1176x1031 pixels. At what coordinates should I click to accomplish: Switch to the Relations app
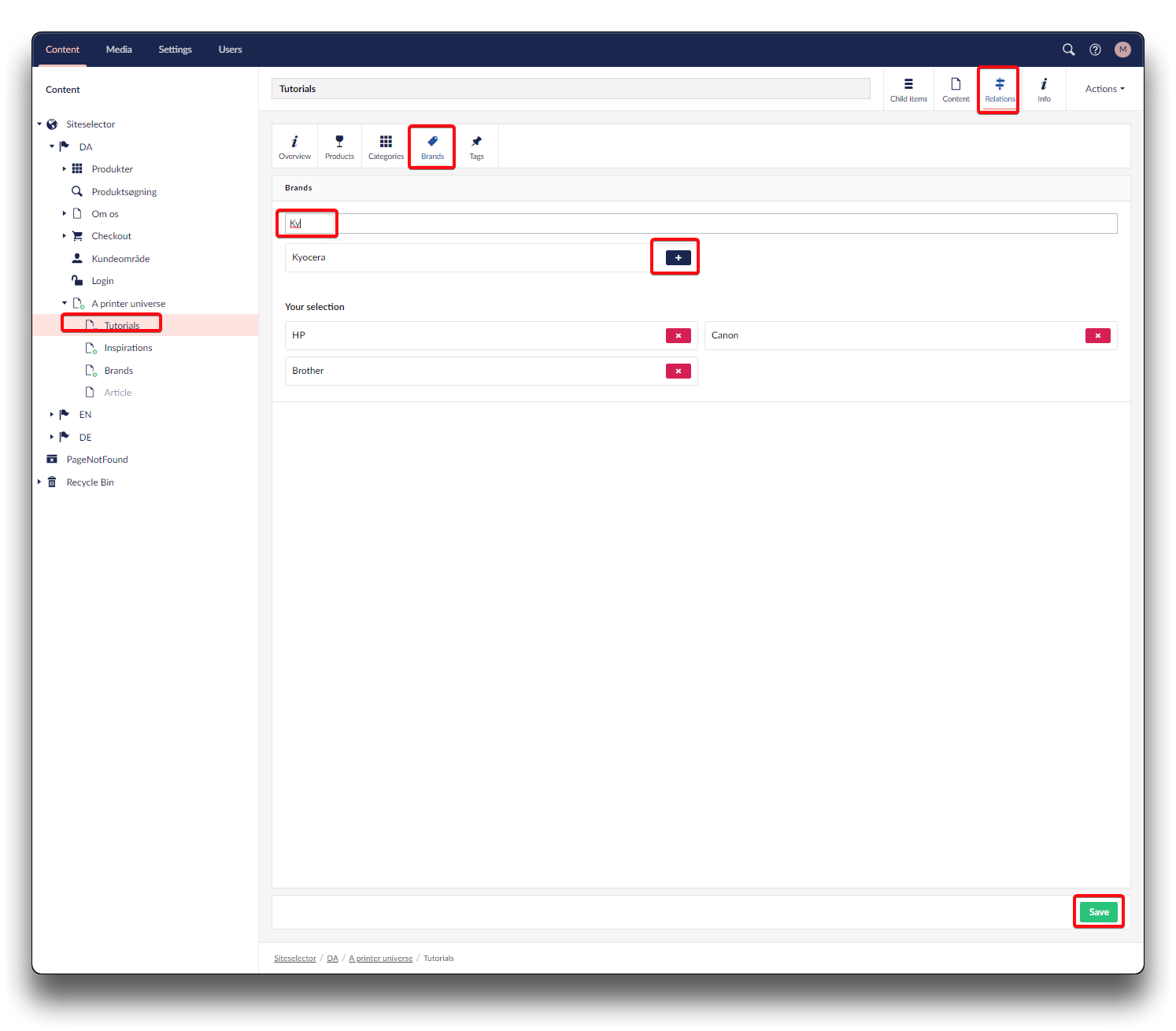tap(999, 90)
